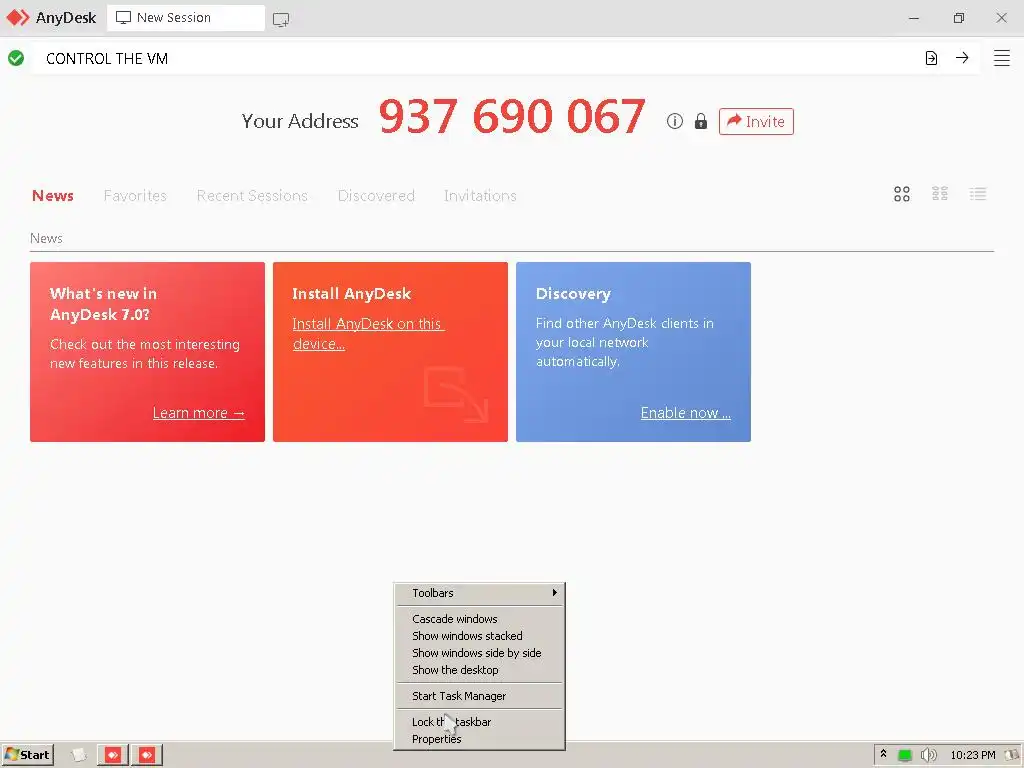This screenshot has height=768, width=1024.
Task: Click the install arrow graphic on Install card
Action: [x=456, y=394]
